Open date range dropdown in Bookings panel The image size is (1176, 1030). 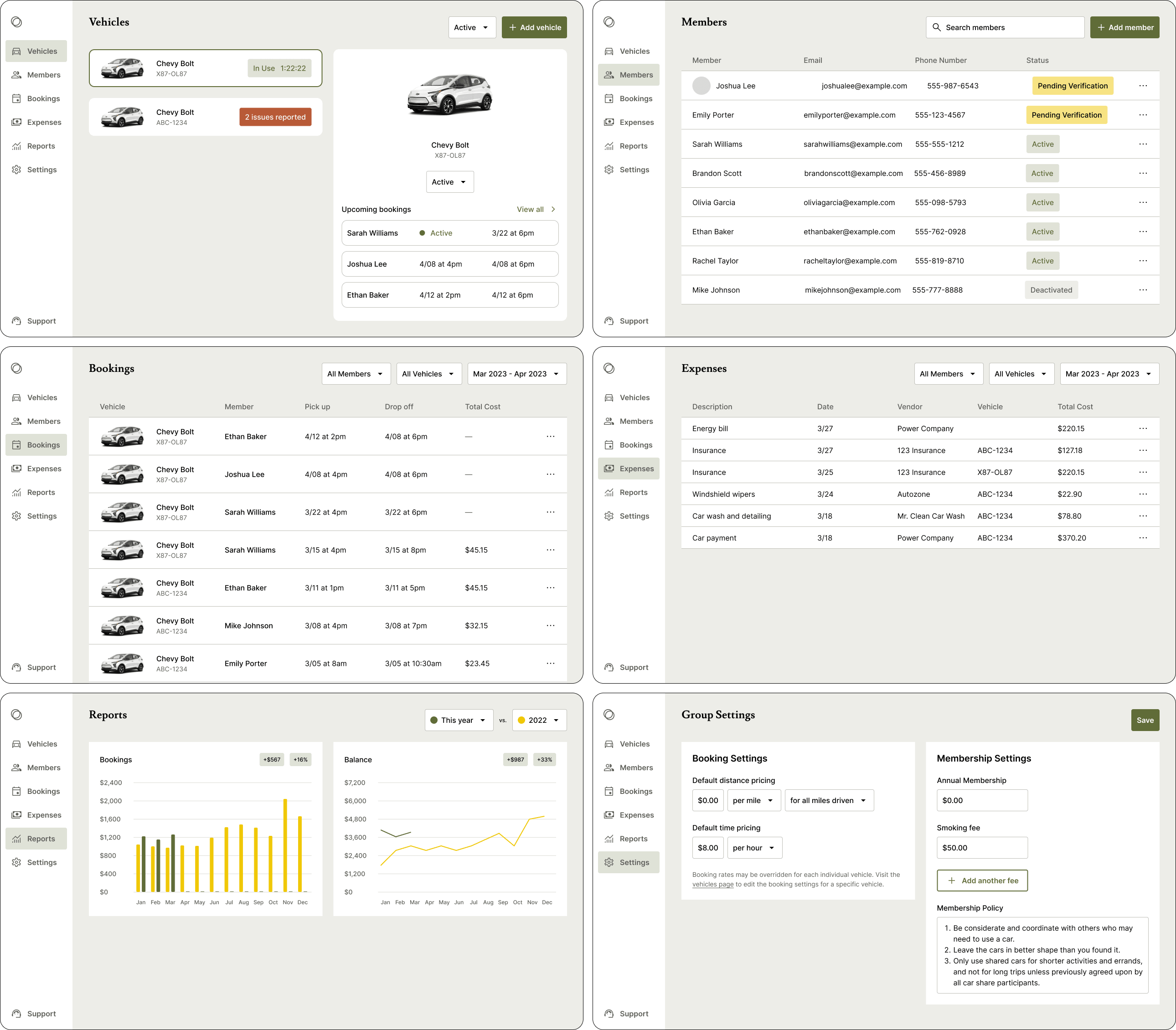(x=517, y=374)
